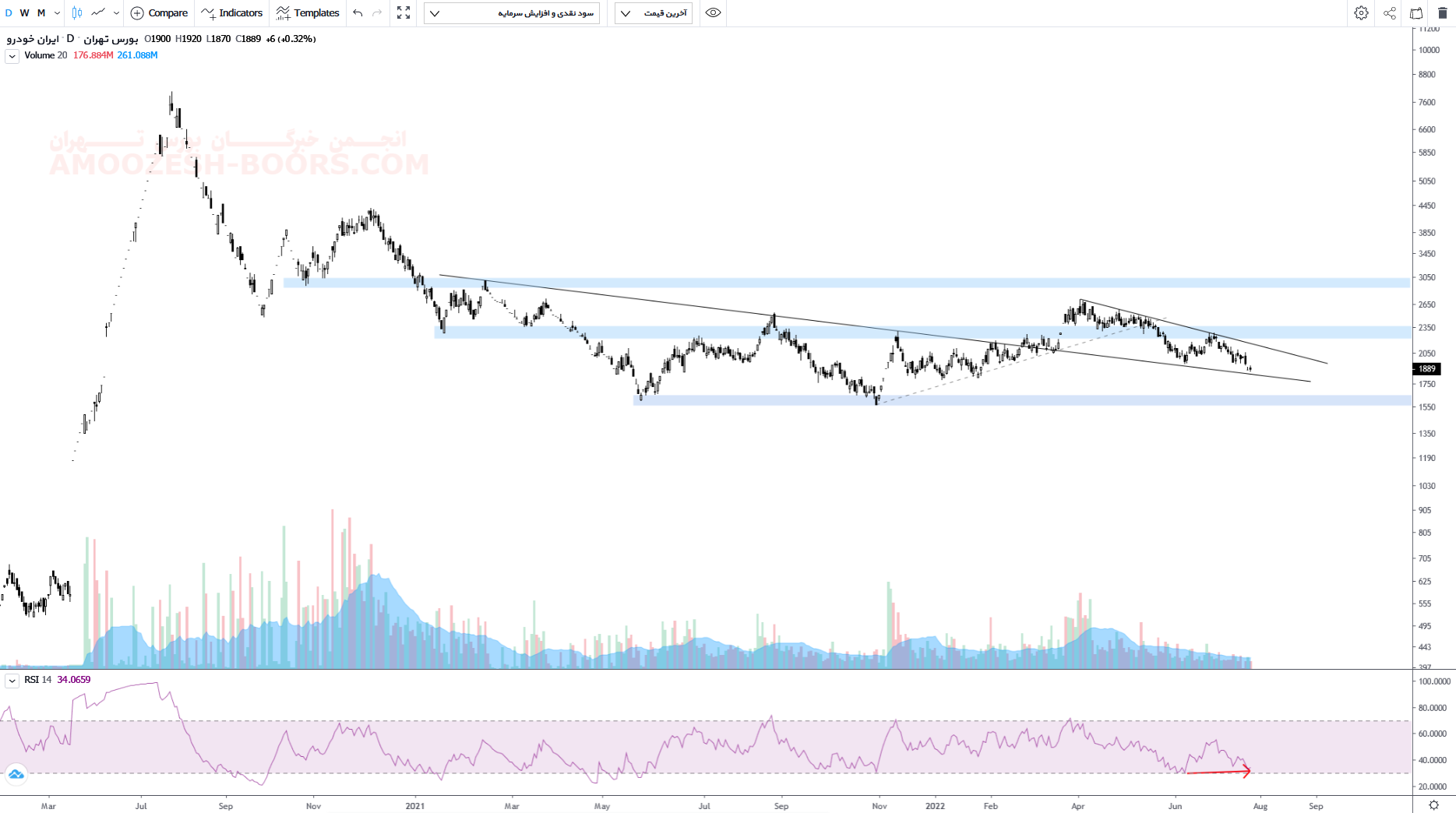Screen dimensions: 1456x813
Task: Open the sticky notes icon beside share
Action: tap(1416, 12)
